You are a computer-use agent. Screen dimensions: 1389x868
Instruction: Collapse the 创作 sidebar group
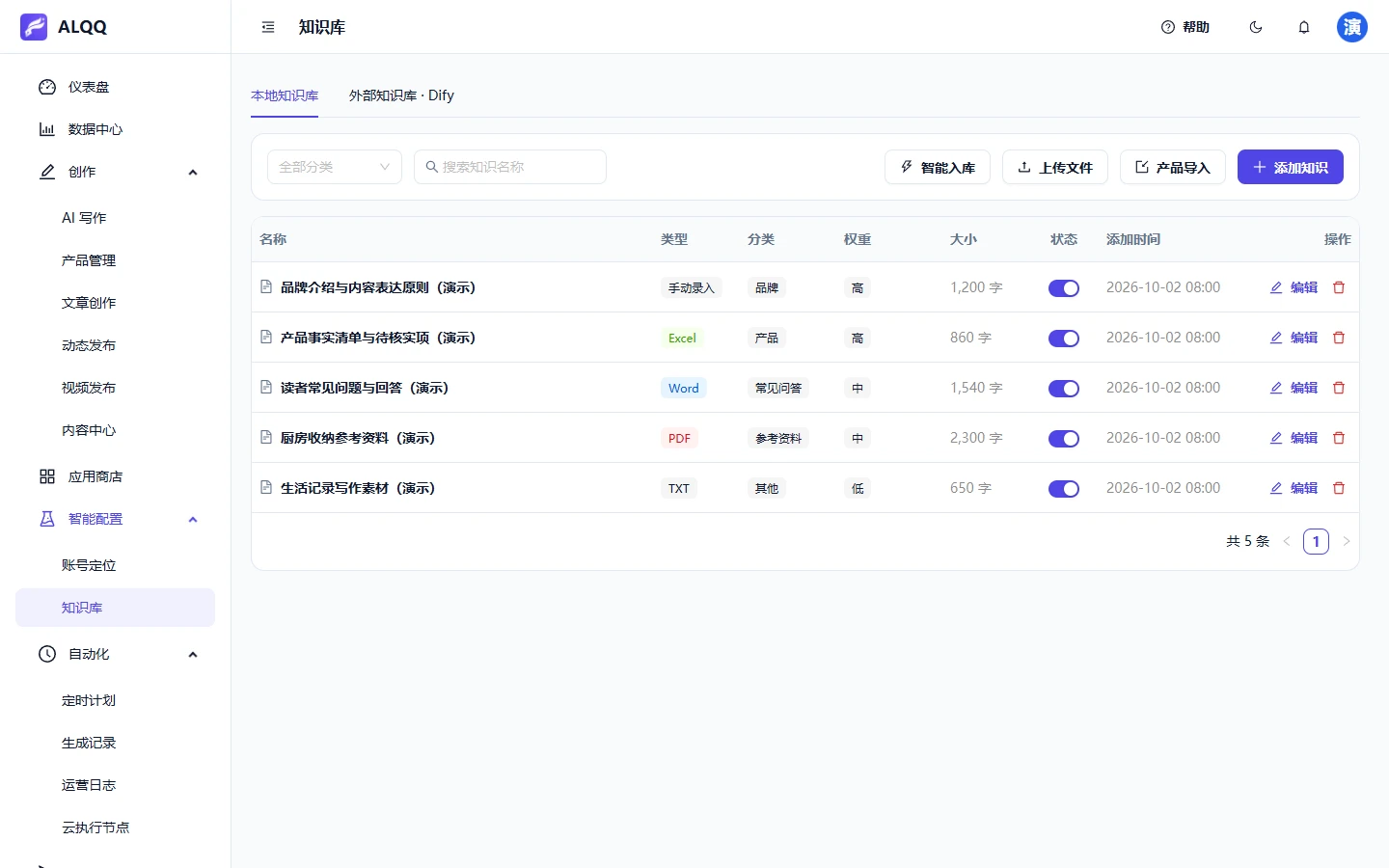115,172
